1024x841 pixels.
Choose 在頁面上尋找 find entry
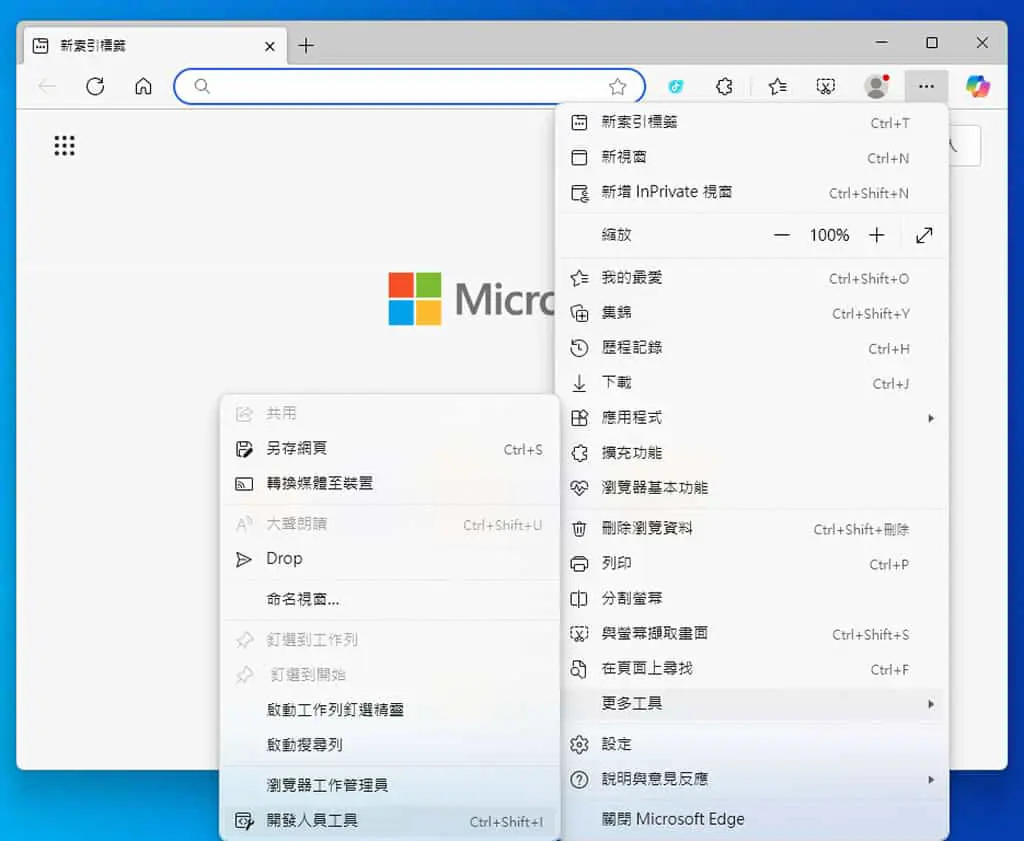[x=752, y=669]
